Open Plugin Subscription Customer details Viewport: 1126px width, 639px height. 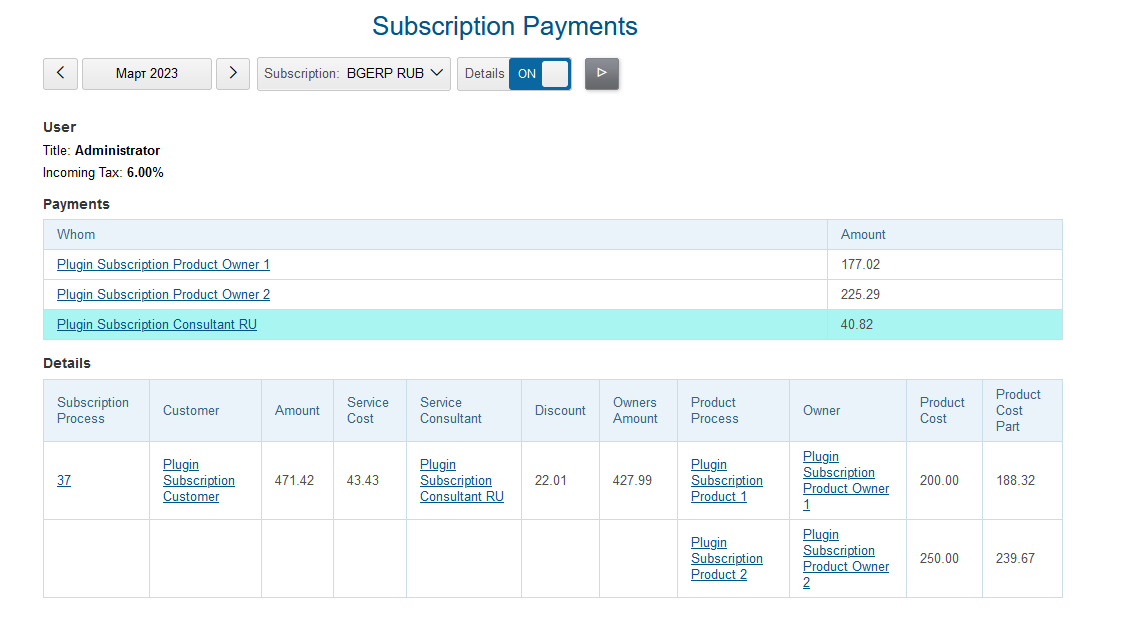(x=198, y=480)
